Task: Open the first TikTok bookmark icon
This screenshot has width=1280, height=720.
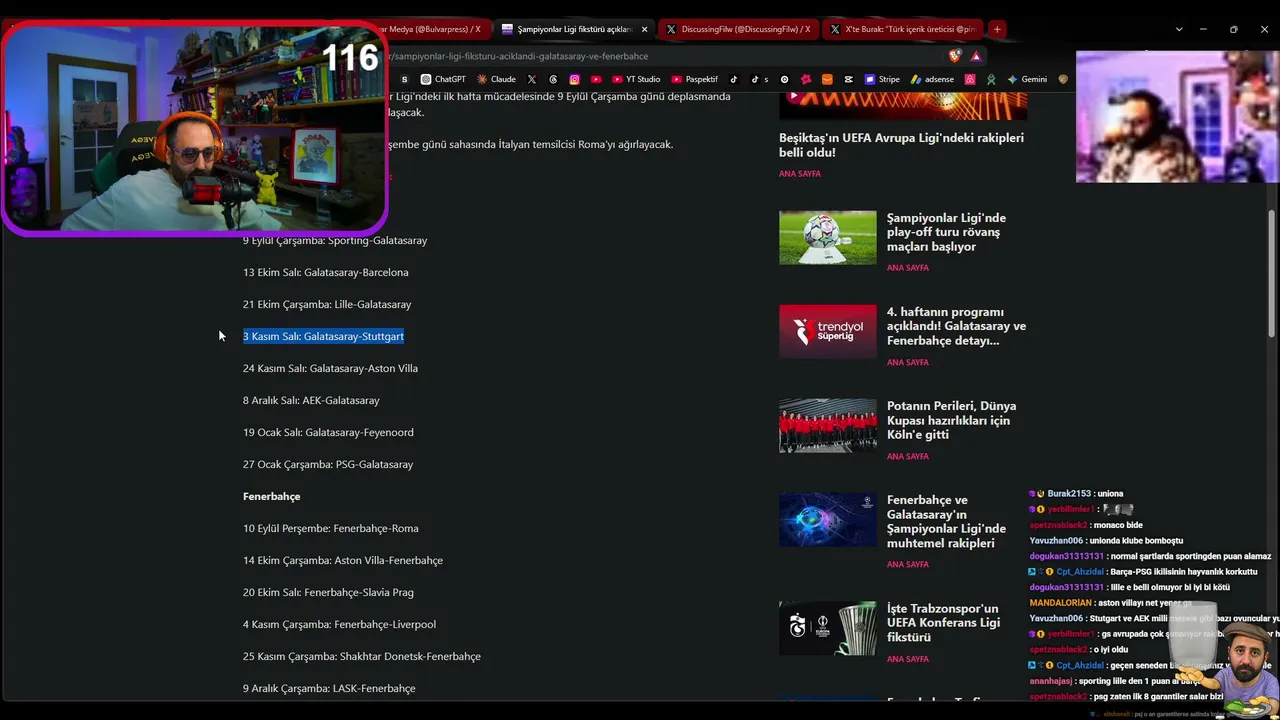Action: click(x=733, y=79)
